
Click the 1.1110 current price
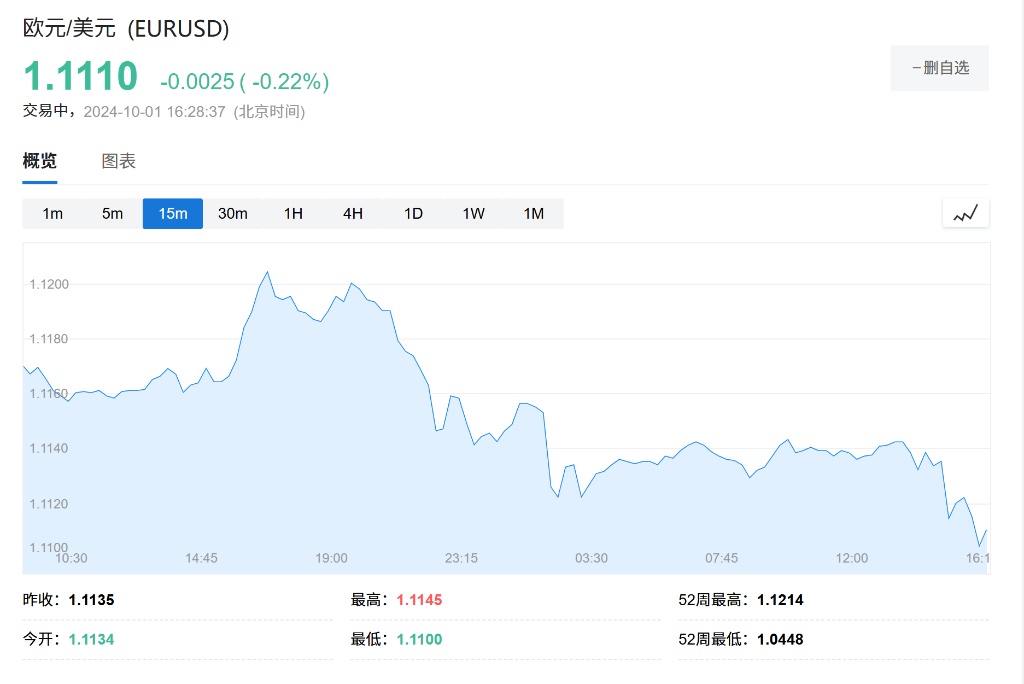pyautogui.click(x=80, y=77)
